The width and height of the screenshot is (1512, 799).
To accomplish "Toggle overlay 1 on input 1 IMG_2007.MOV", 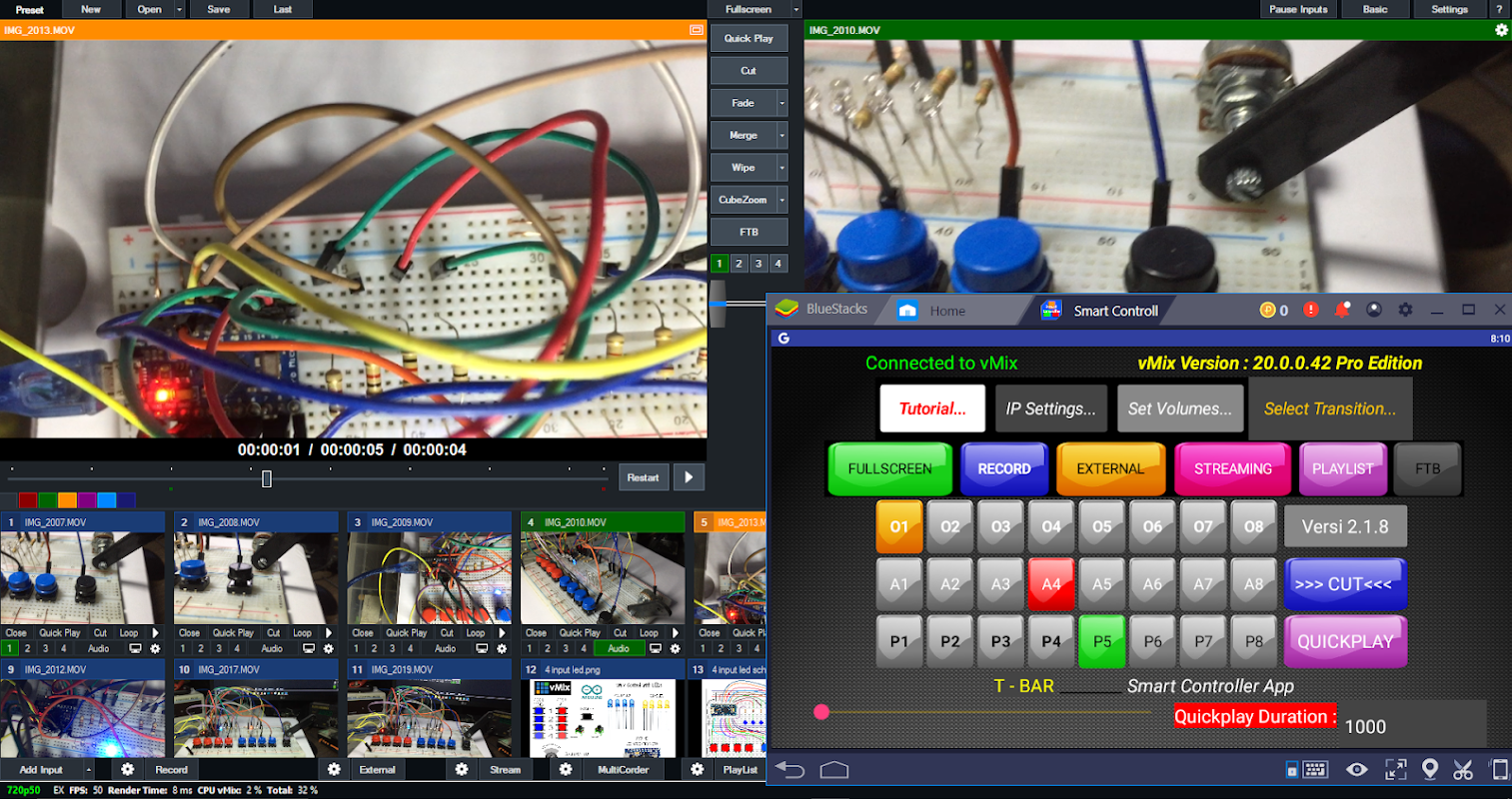I will pos(9,648).
